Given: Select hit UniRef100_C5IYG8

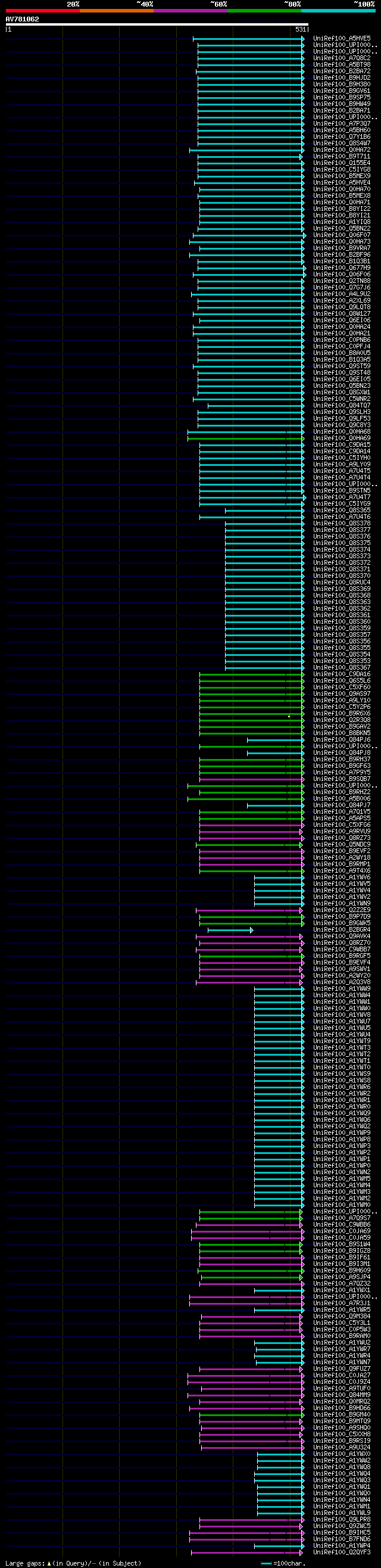Looking at the screenshot, I should (x=342, y=170).
